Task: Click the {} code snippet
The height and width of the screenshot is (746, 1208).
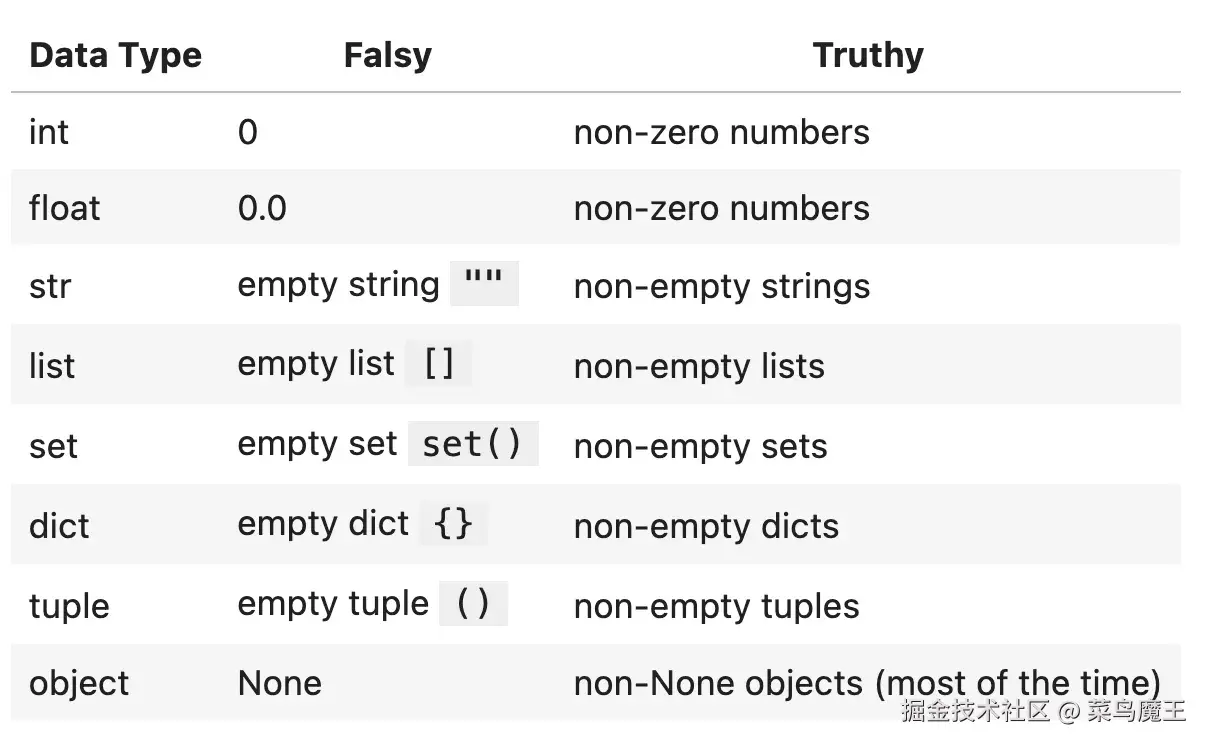Action: (x=453, y=524)
